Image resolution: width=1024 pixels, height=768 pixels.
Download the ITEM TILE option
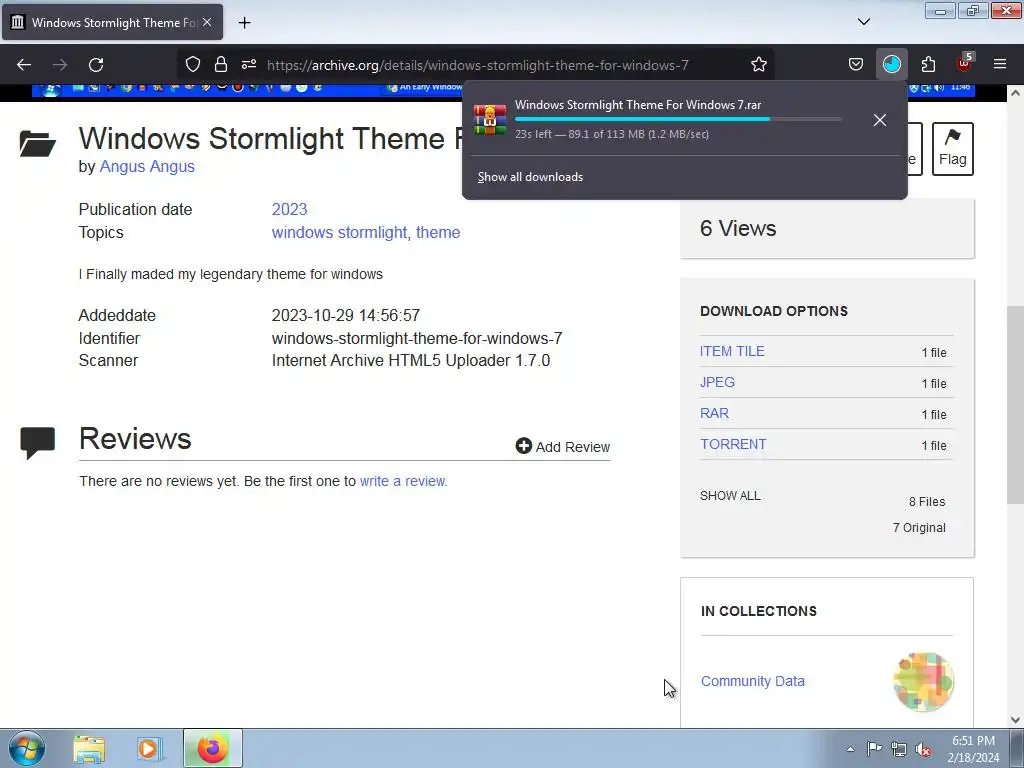(732, 351)
